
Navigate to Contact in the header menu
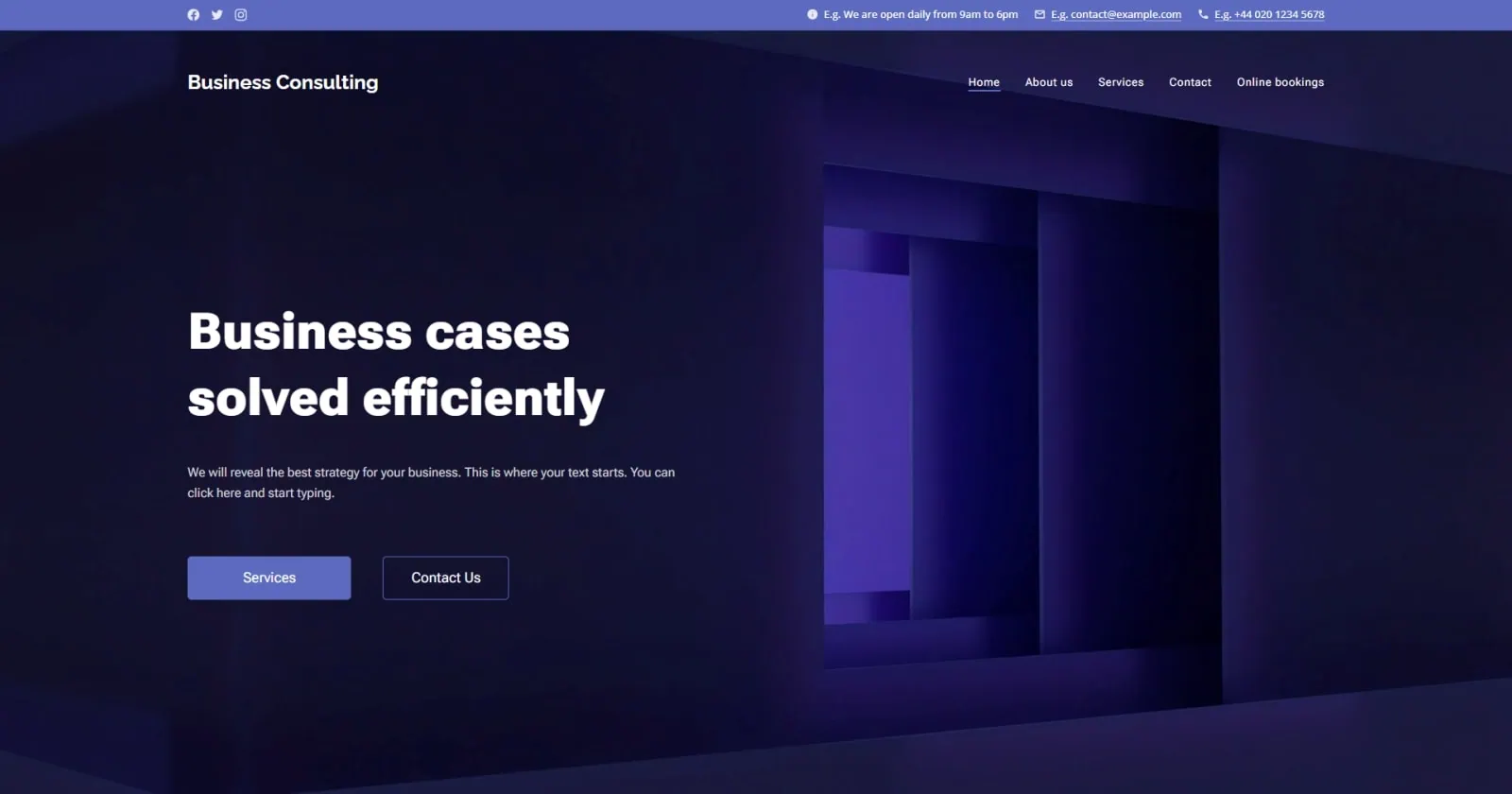[x=1190, y=82]
